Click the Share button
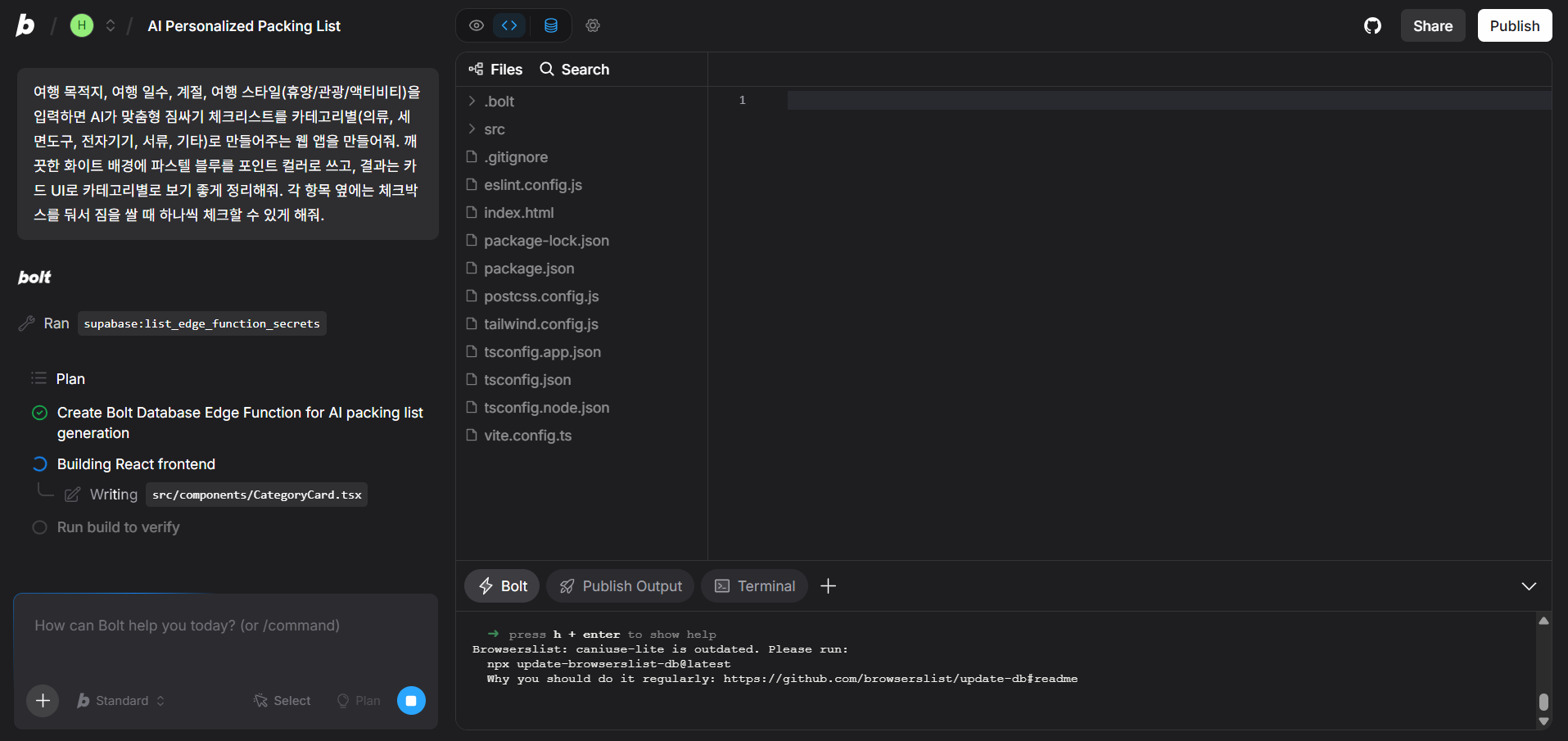Image resolution: width=1568 pixels, height=741 pixels. [x=1432, y=26]
